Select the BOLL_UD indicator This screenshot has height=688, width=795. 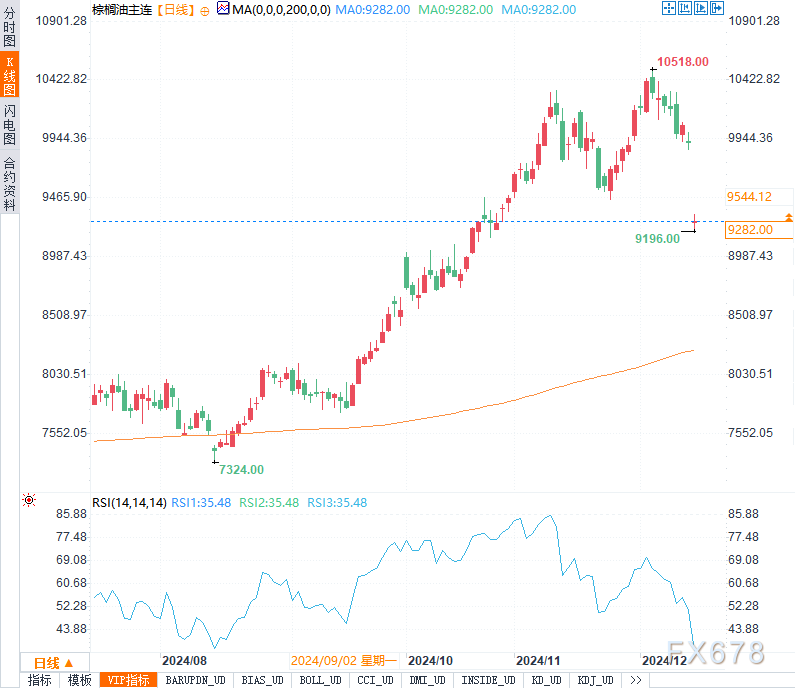(x=319, y=680)
